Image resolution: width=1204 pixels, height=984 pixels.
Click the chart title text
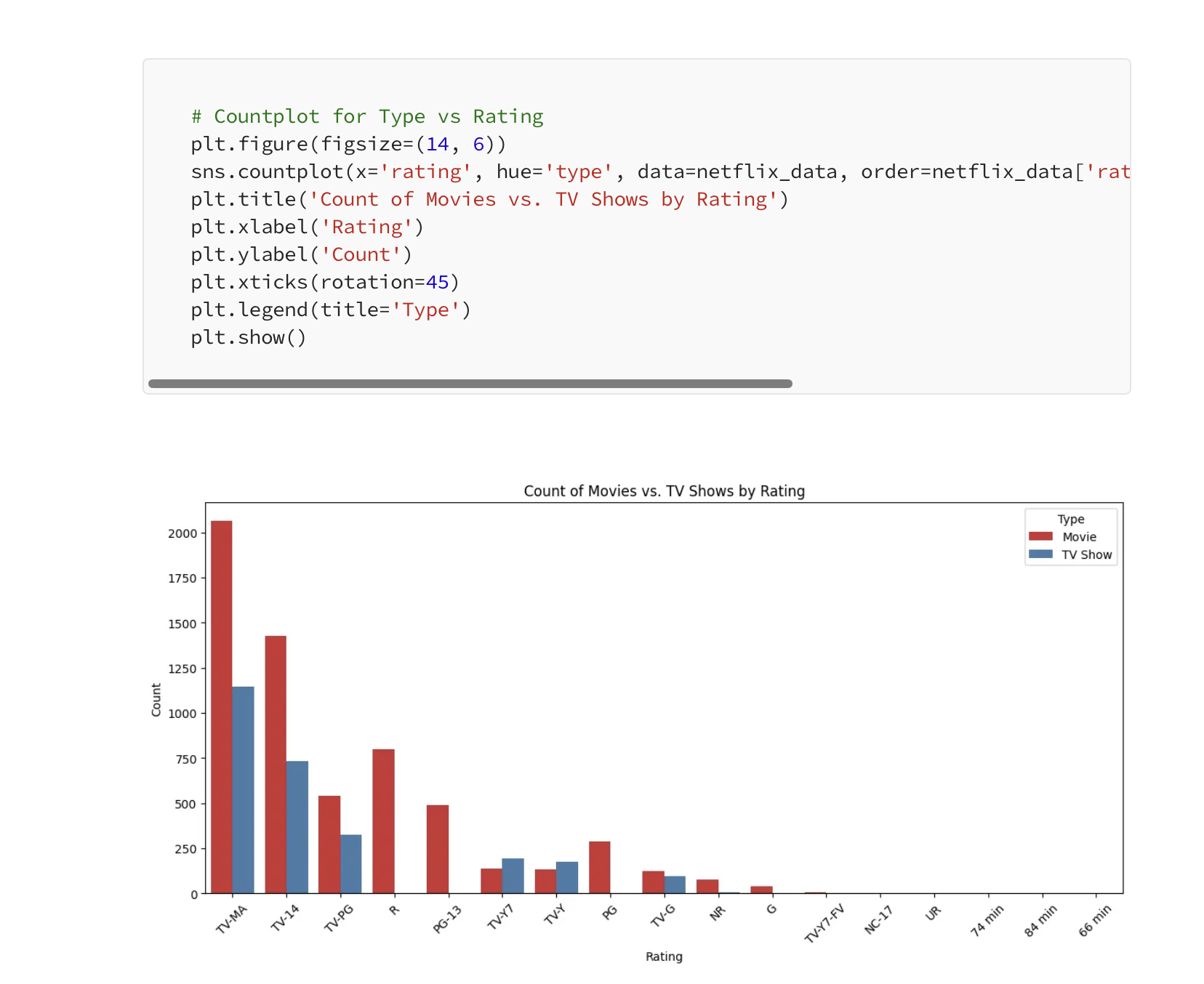pos(664,491)
